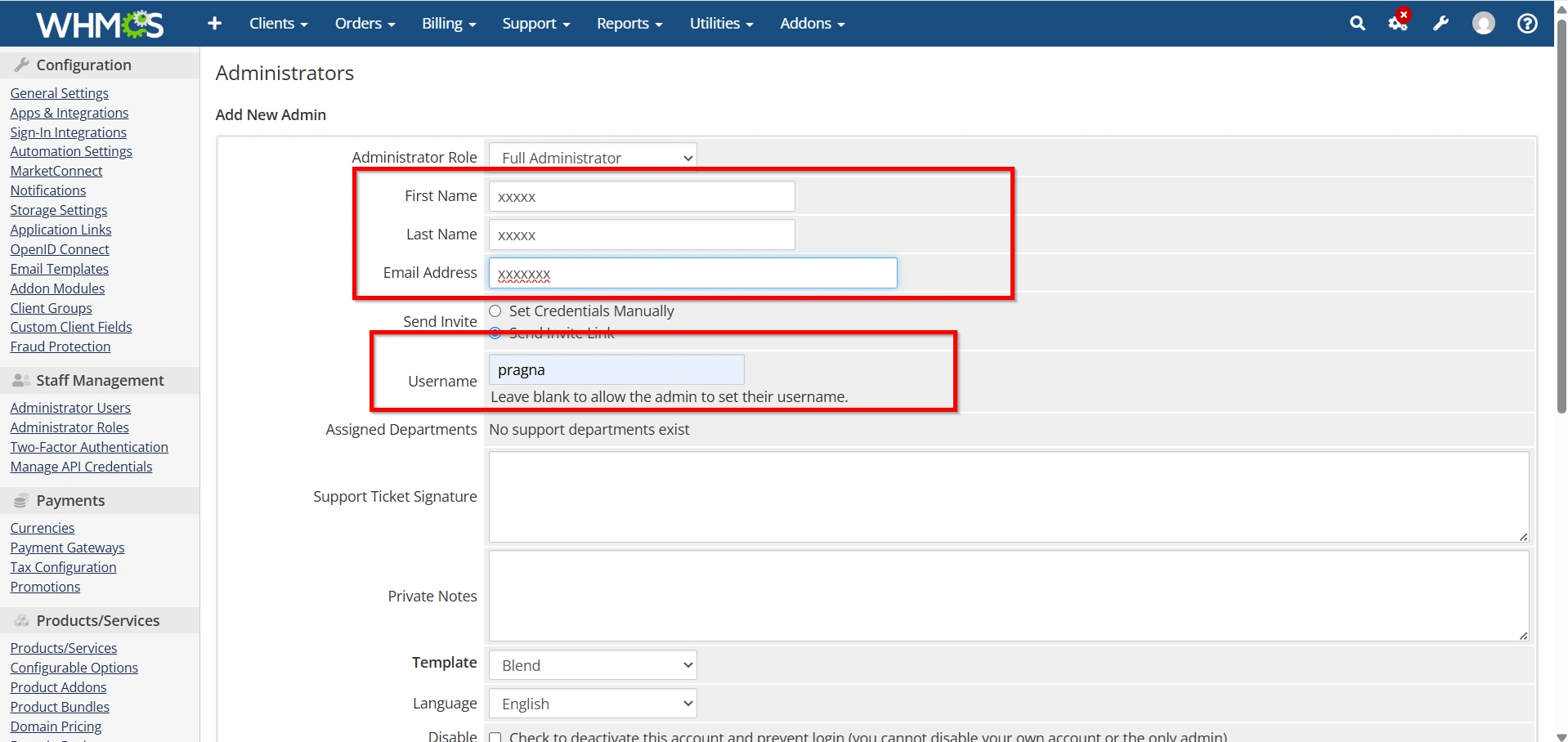Open the Administrator Role dropdown
The width and height of the screenshot is (1568, 742).
tap(593, 157)
